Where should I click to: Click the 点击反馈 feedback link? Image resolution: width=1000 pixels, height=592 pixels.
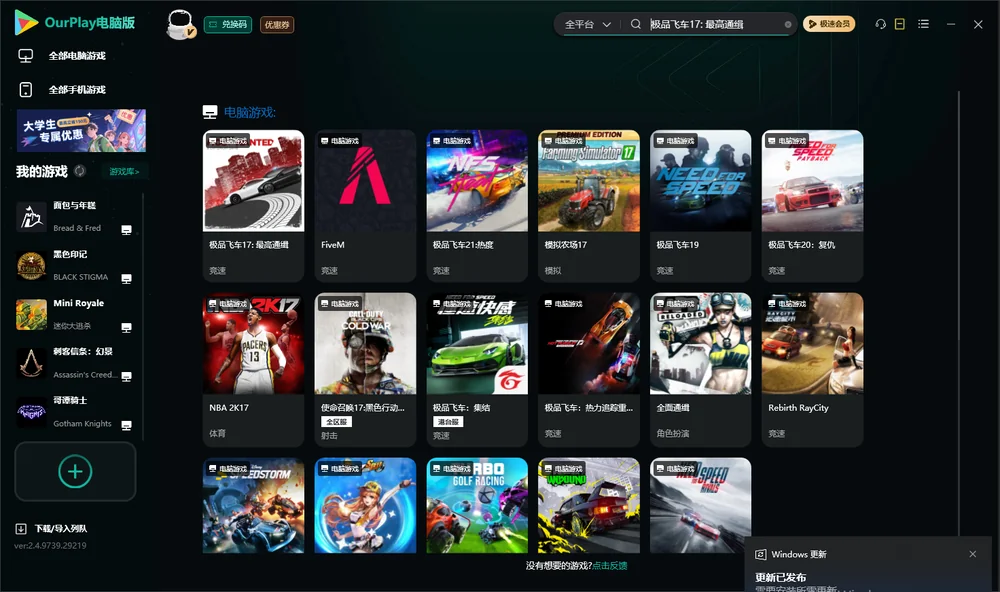coord(610,565)
